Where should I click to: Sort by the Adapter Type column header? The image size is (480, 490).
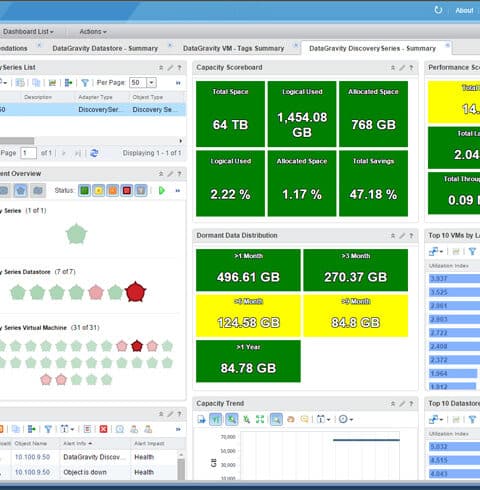pyautogui.click(x=95, y=97)
